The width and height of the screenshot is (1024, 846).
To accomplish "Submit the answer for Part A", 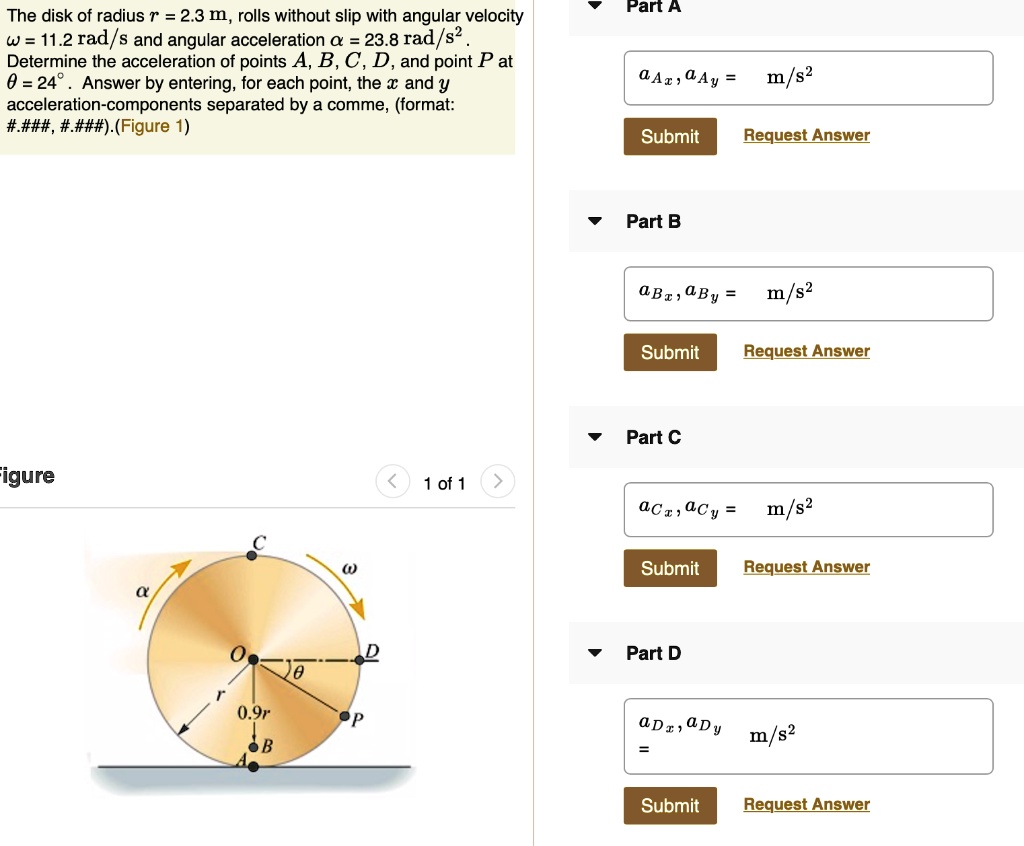I will point(670,136).
